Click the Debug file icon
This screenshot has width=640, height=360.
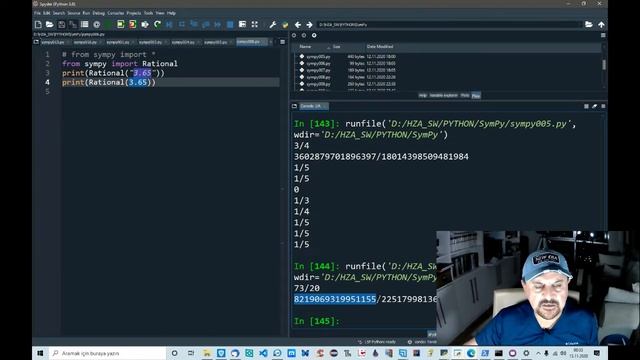(x=169, y=24)
